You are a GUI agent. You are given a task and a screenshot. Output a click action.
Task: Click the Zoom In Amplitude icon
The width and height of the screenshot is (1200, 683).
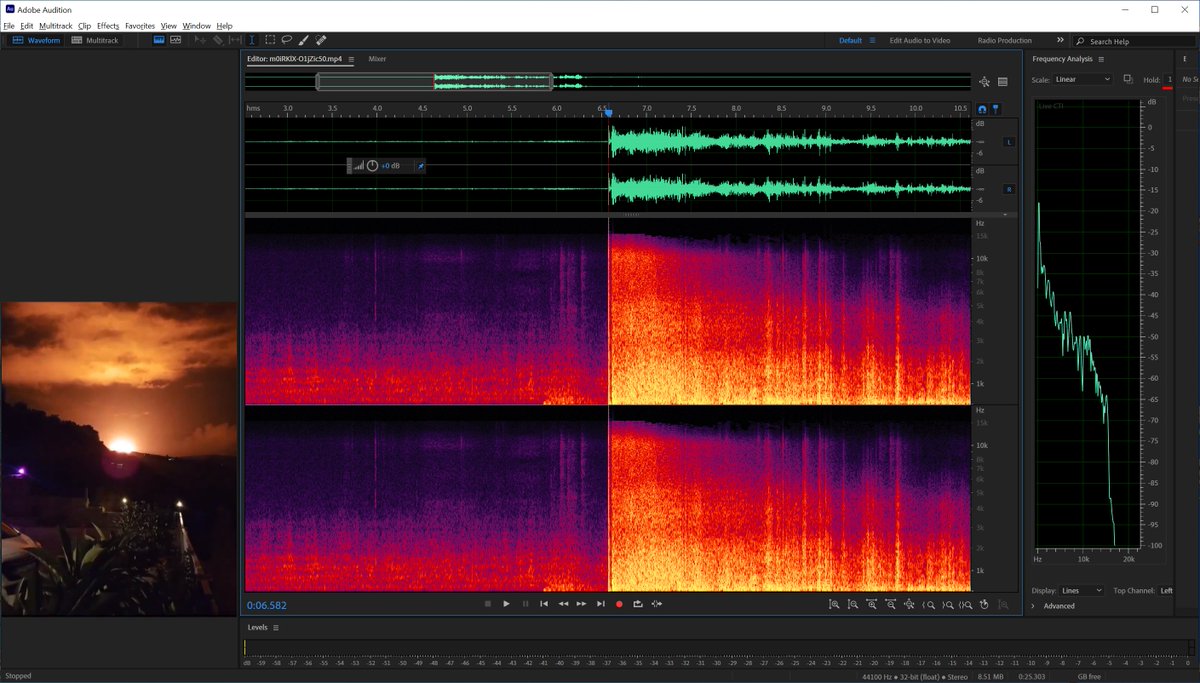coord(834,604)
